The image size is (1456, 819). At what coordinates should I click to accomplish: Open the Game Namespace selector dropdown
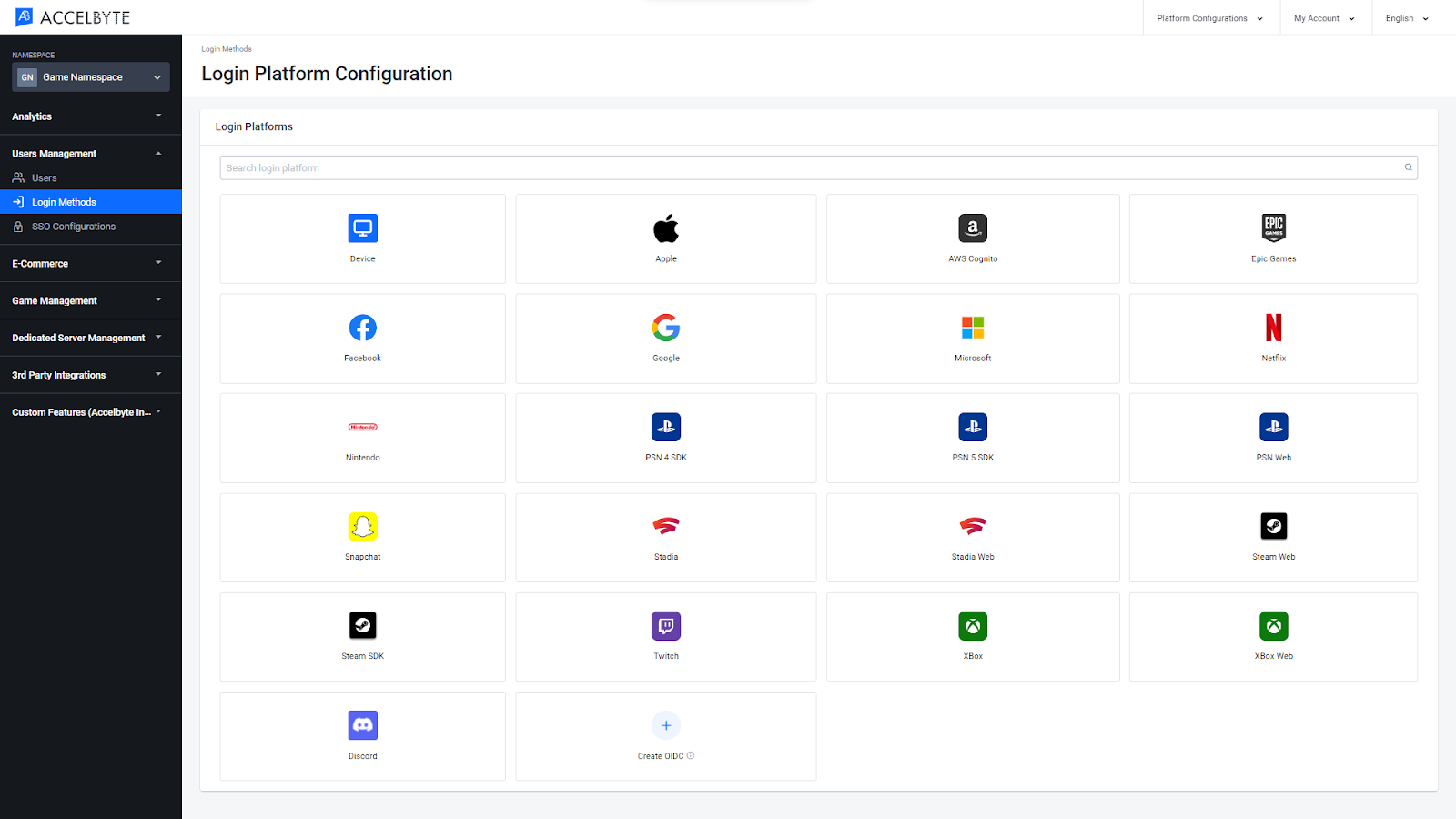tap(91, 77)
